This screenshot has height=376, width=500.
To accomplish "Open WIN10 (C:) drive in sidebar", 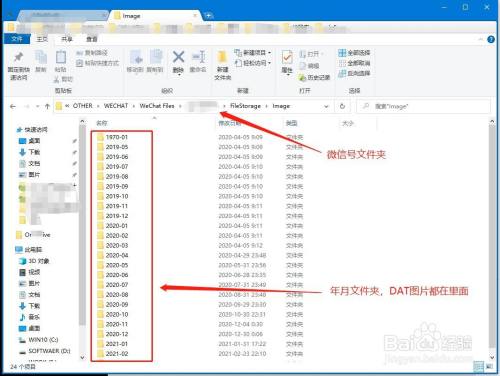I will point(39,340).
